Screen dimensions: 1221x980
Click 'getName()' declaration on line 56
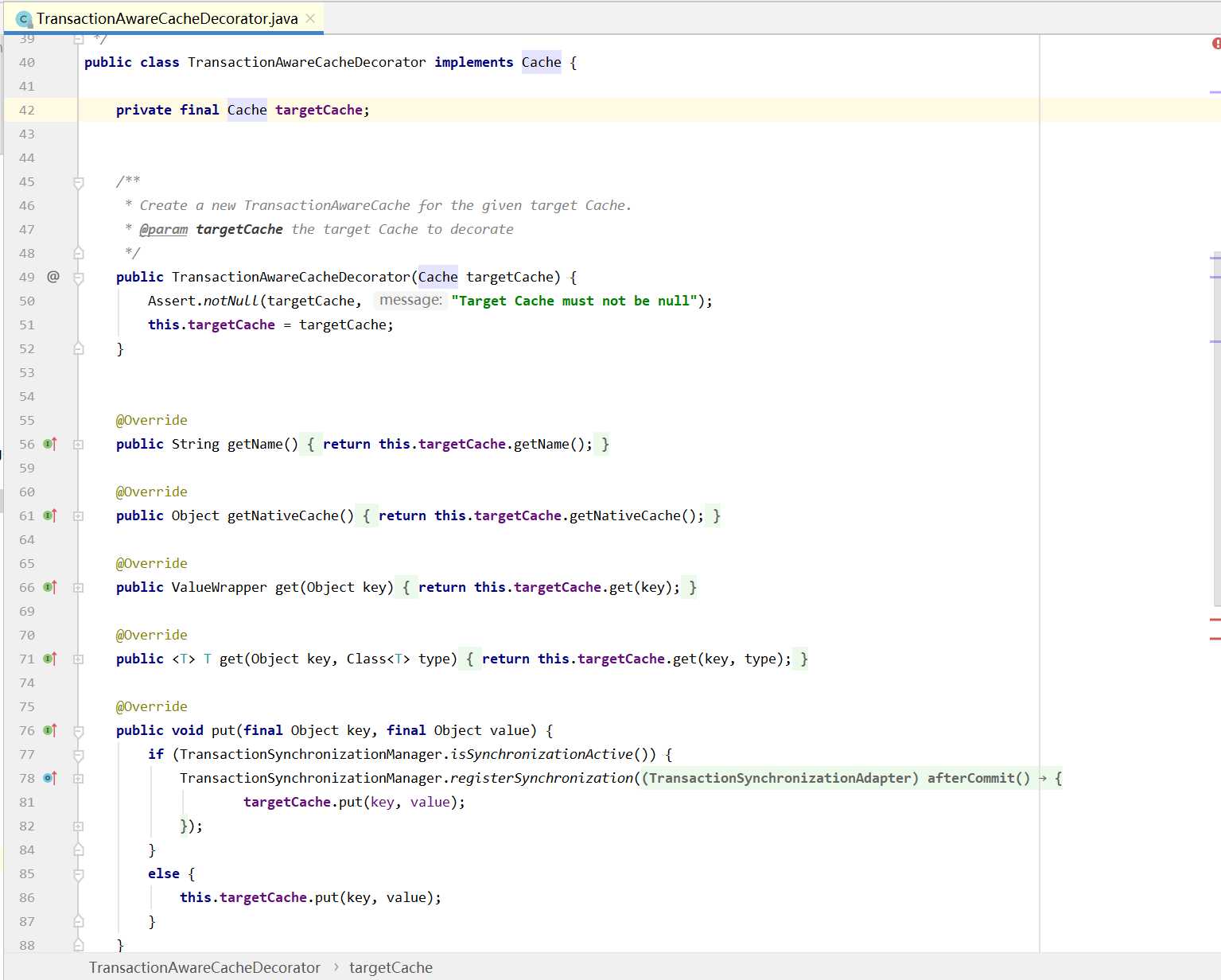(263, 444)
